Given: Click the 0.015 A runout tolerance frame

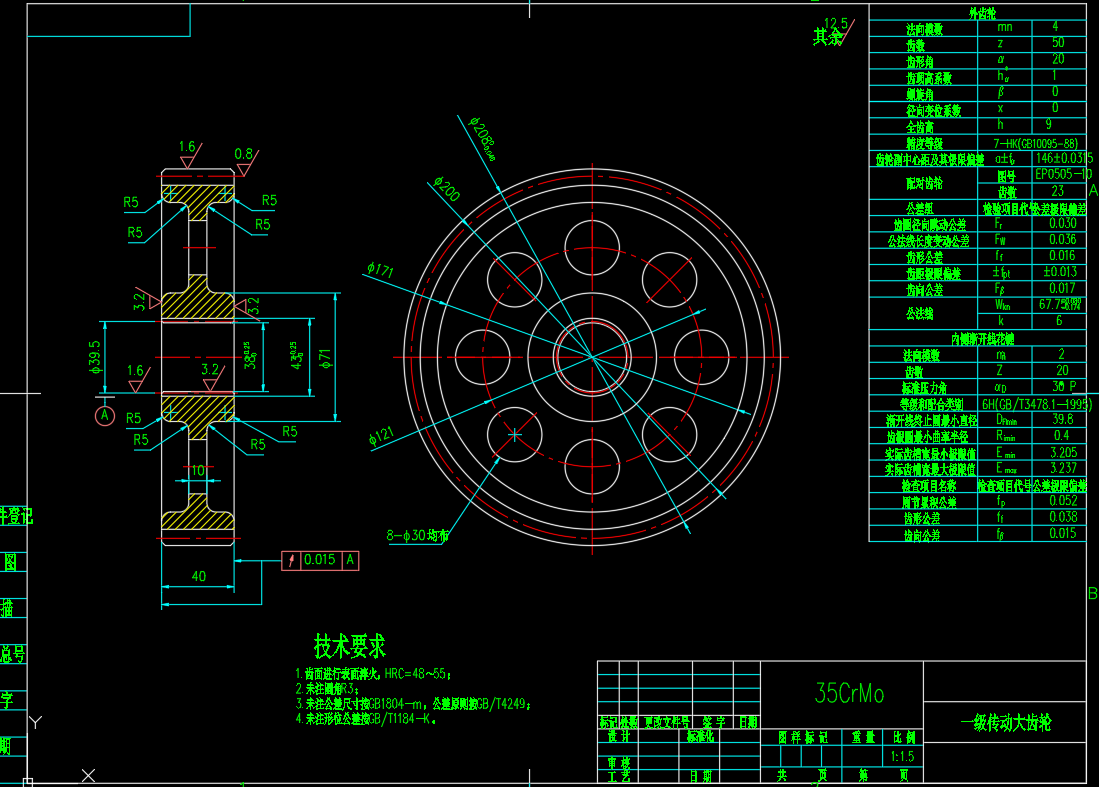Looking at the screenshot, I should coord(321,560).
